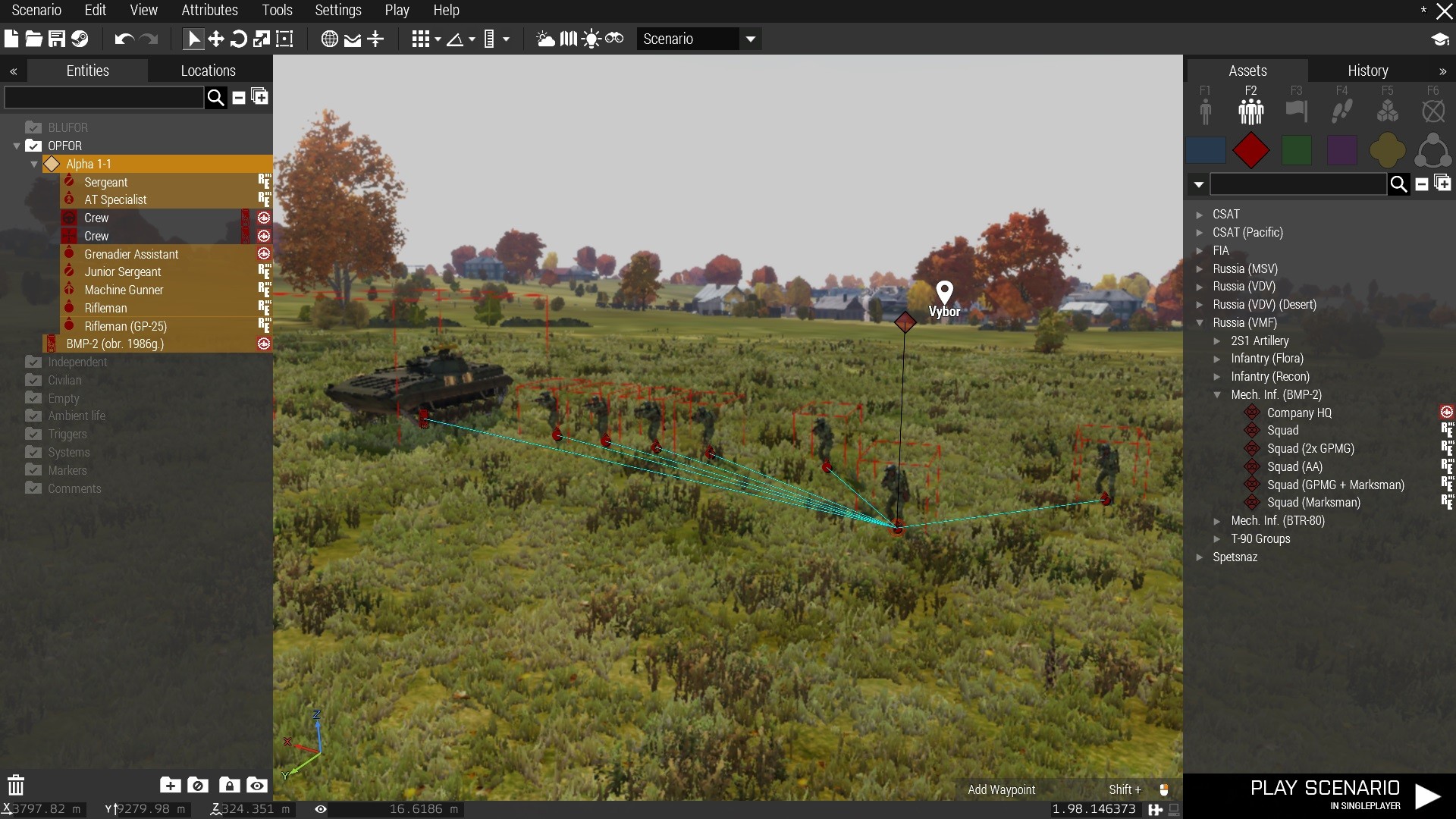1456x819 pixels.
Task: Select the Rotation widget tool
Action: pyautogui.click(x=238, y=39)
